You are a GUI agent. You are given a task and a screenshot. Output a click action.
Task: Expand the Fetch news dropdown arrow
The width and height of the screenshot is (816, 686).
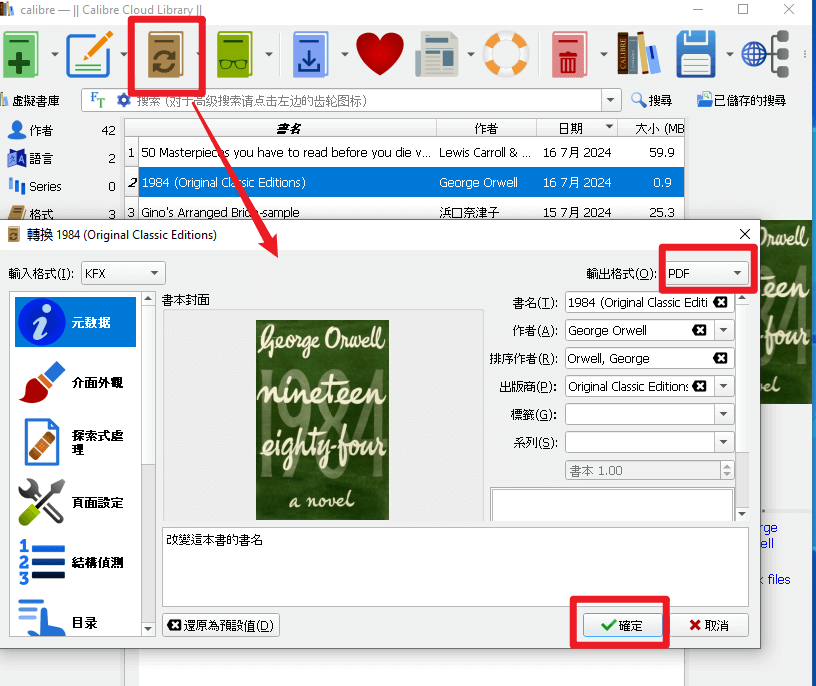click(x=470, y=54)
